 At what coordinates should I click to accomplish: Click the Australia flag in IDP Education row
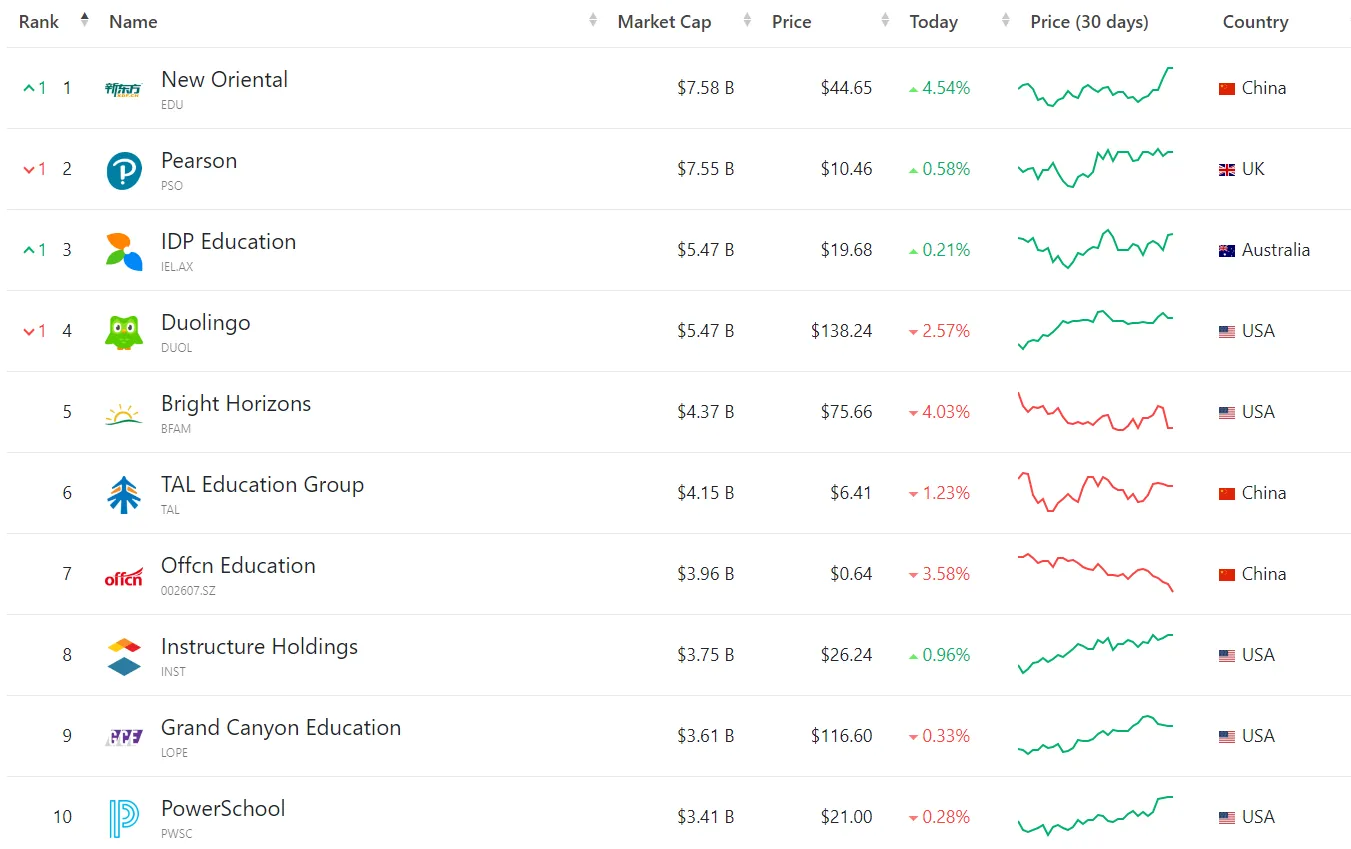1227,251
